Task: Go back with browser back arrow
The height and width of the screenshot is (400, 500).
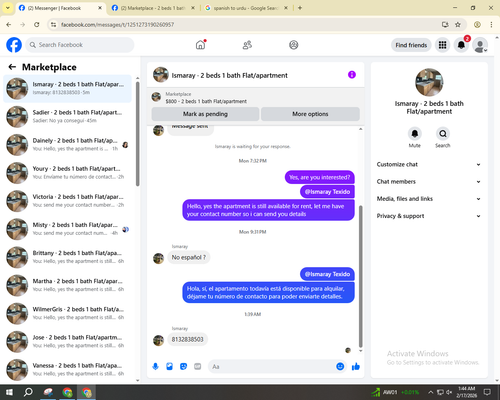Action: point(9,24)
